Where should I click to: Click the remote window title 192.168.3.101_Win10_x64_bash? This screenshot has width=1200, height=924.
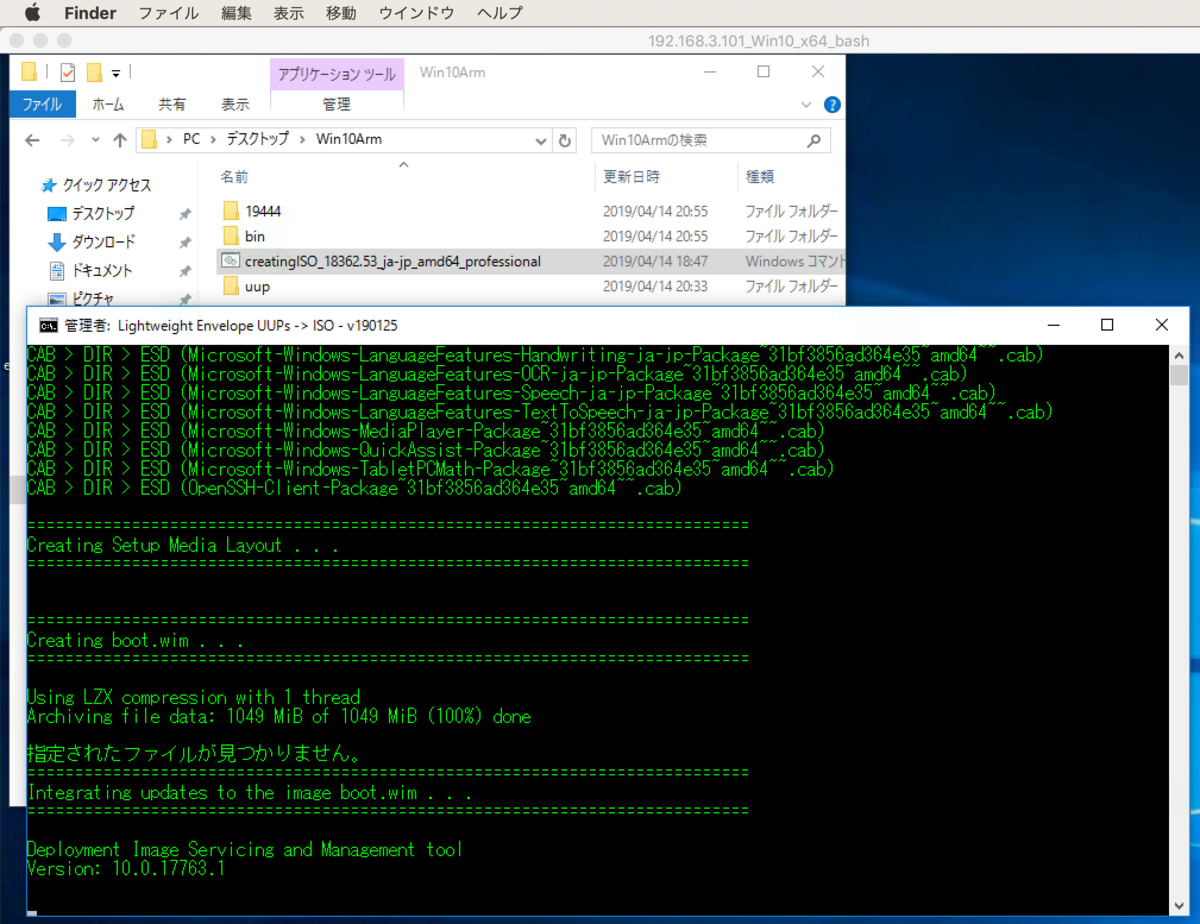coord(759,41)
